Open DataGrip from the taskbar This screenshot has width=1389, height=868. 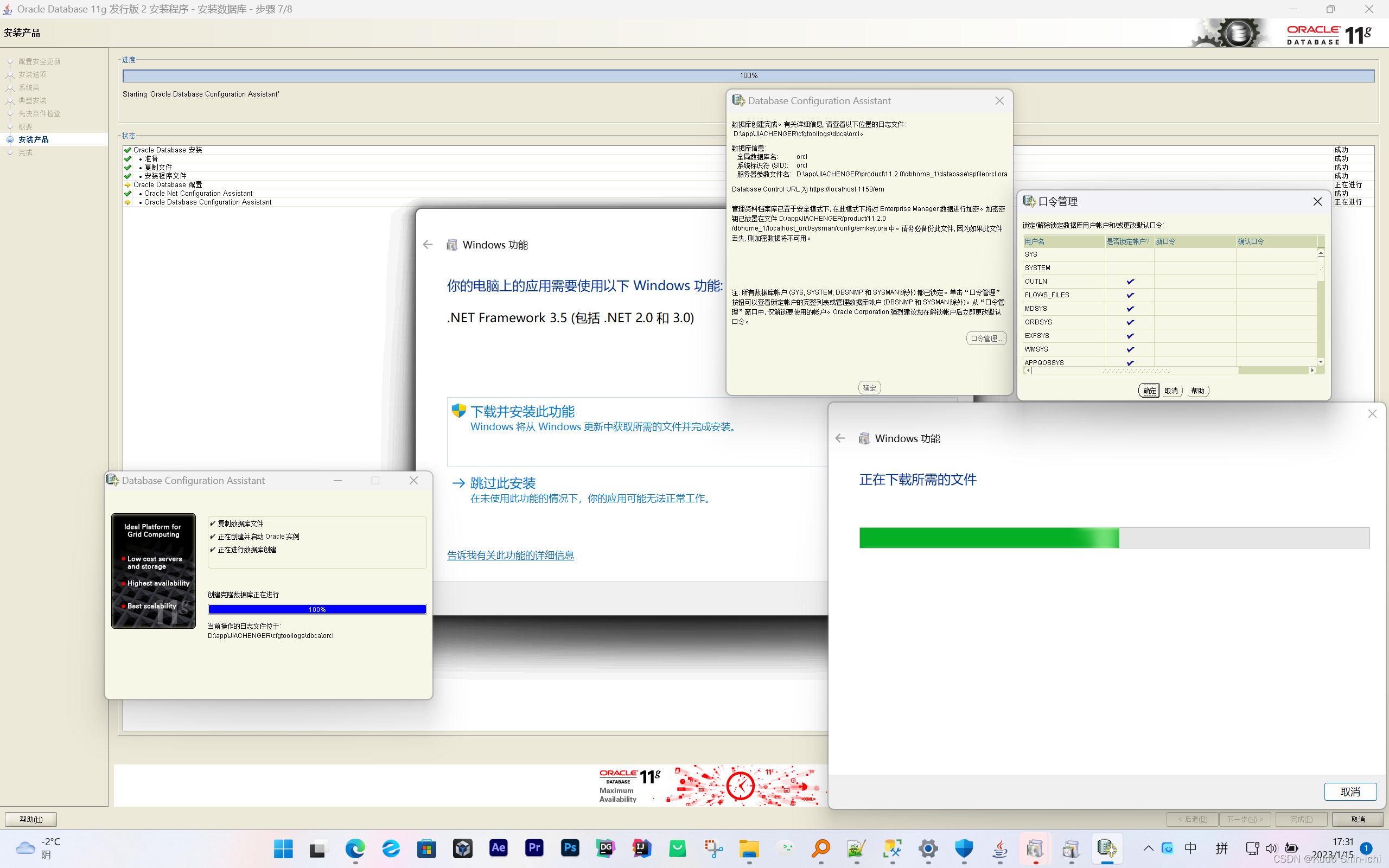(x=606, y=848)
